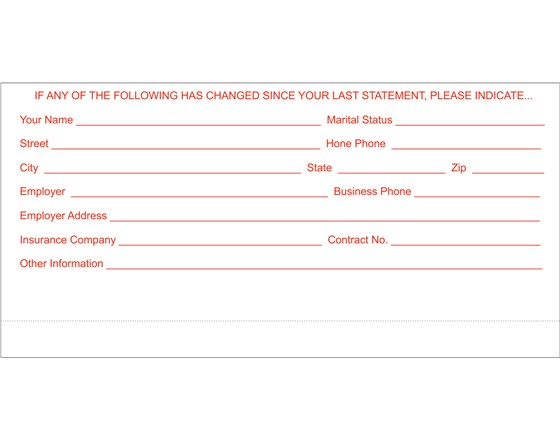
Task: Click the Other Information blank line
Action: tap(324, 269)
